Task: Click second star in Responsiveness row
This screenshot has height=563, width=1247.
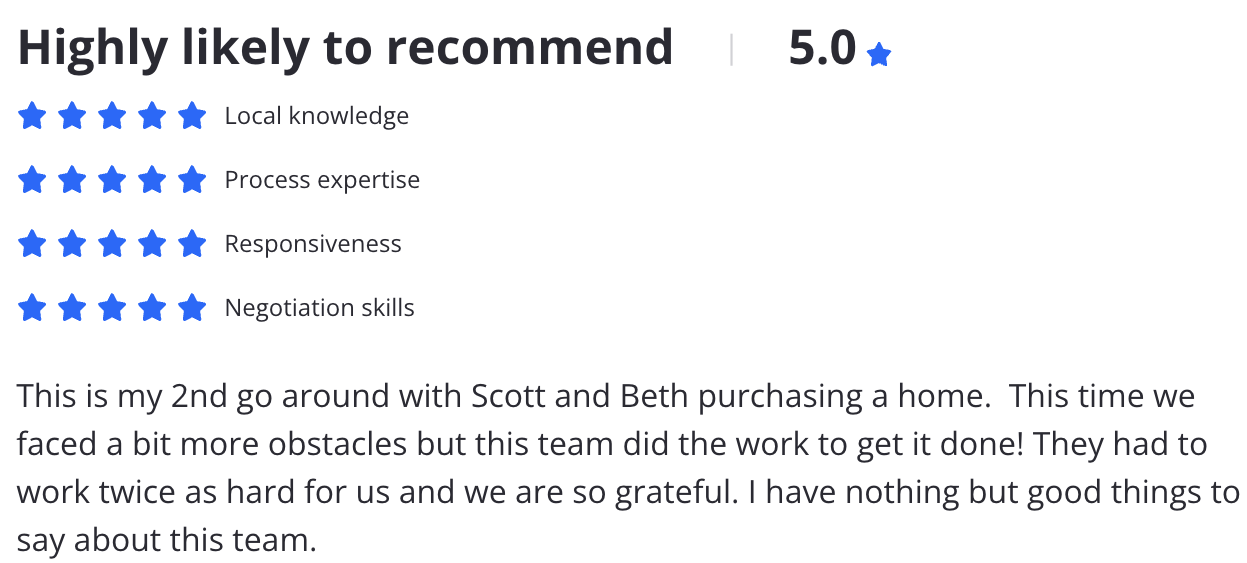Action: click(x=72, y=244)
